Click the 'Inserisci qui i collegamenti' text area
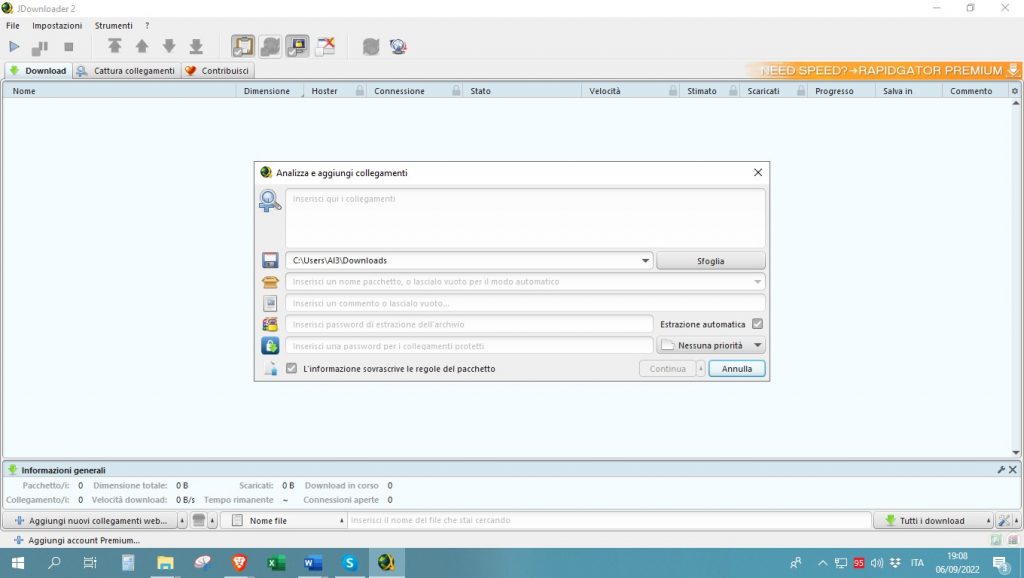This screenshot has height=578, width=1024. click(x=525, y=218)
